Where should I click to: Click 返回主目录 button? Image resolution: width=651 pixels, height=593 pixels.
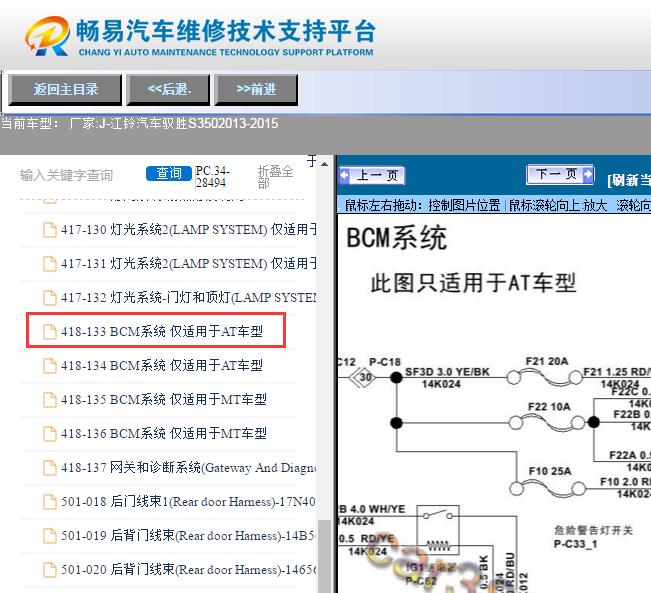point(66,89)
